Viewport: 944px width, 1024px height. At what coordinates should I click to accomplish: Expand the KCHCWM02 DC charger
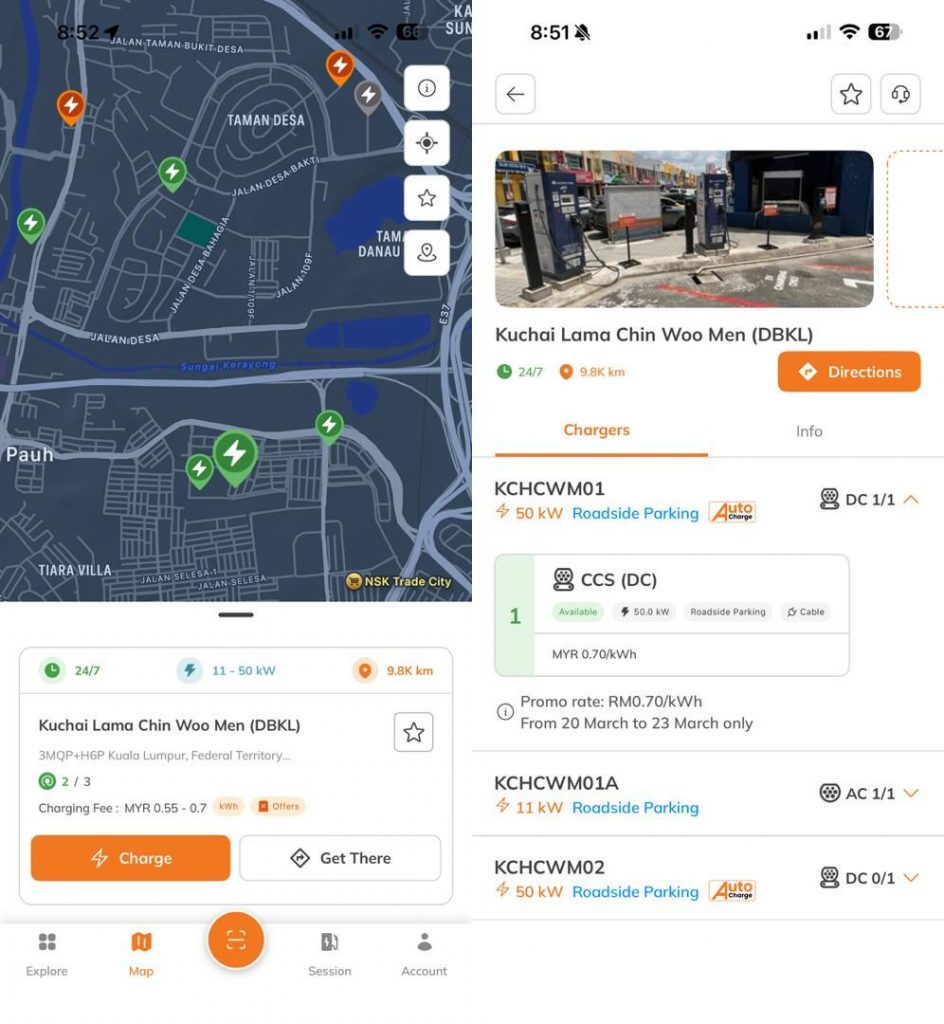coord(910,877)
